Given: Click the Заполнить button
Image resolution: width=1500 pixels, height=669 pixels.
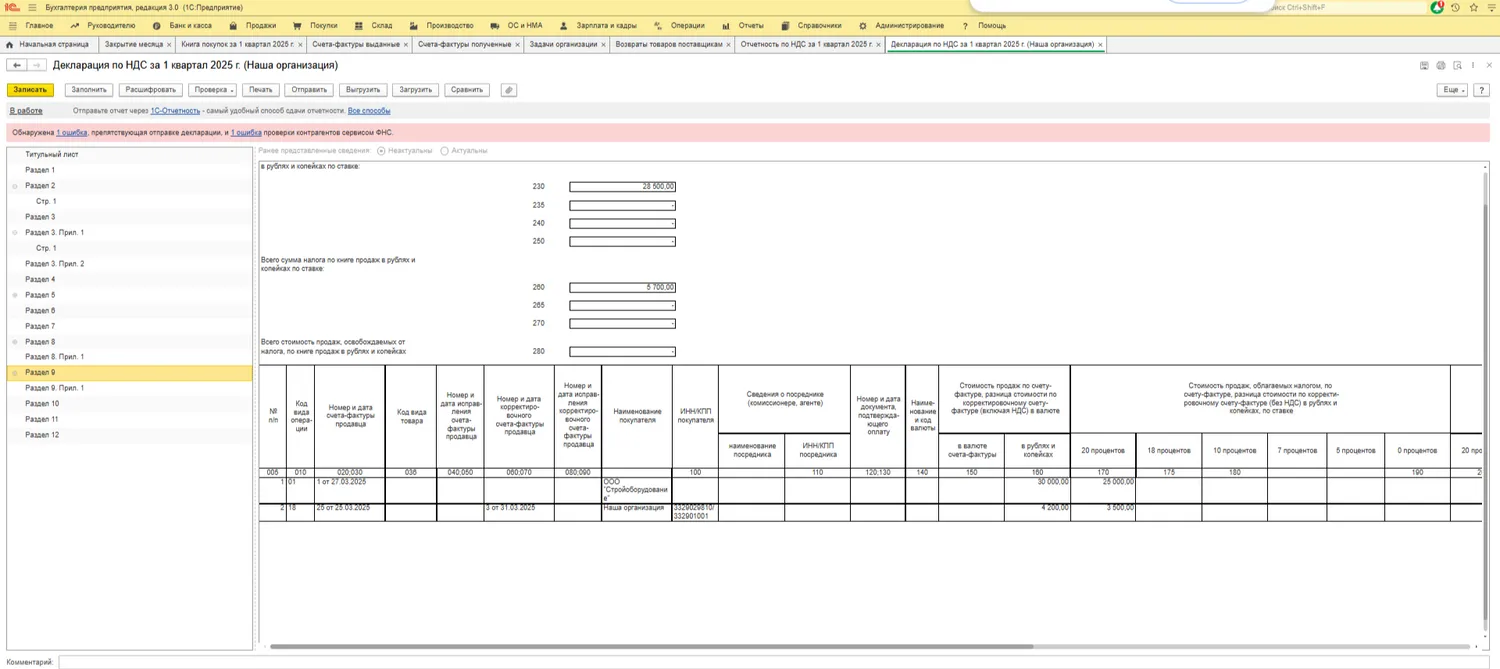Looking at the screenshot, I should (89, 90).
